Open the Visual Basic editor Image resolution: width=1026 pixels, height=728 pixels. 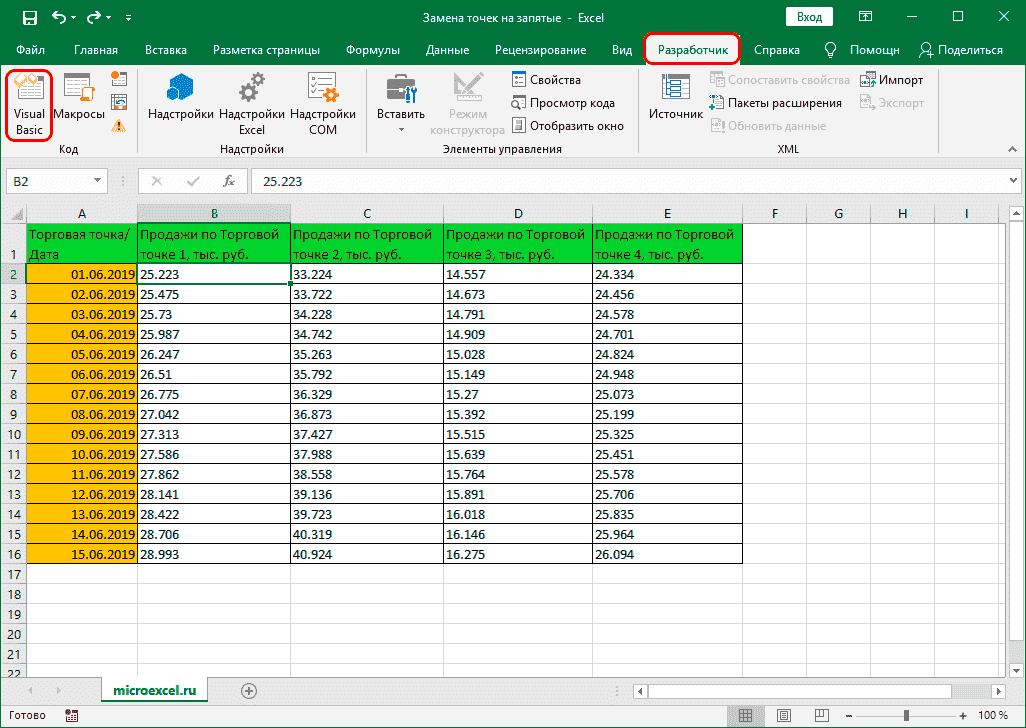[28, 101]
